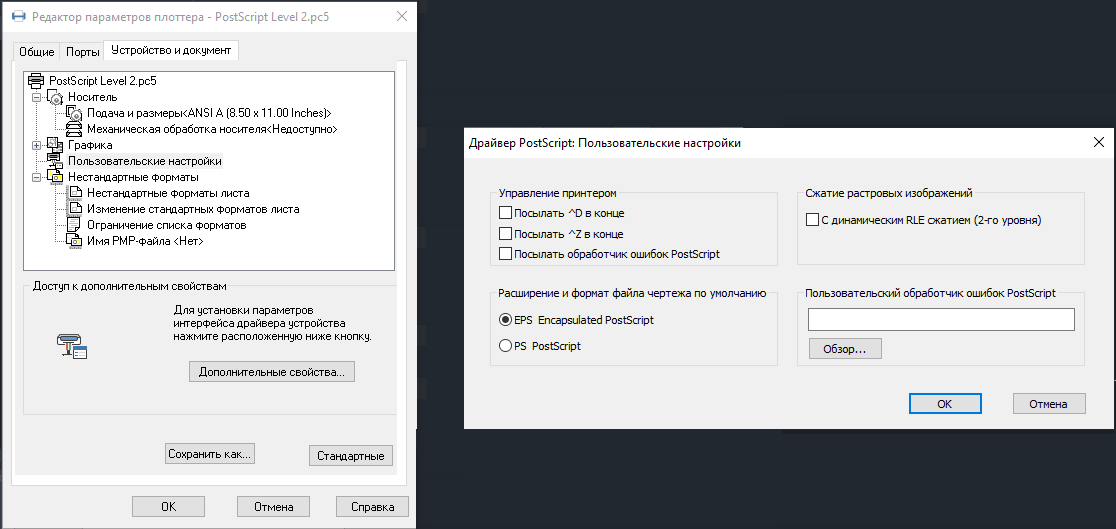Click the Пользовательские настройки tree icon

[55, 161]
